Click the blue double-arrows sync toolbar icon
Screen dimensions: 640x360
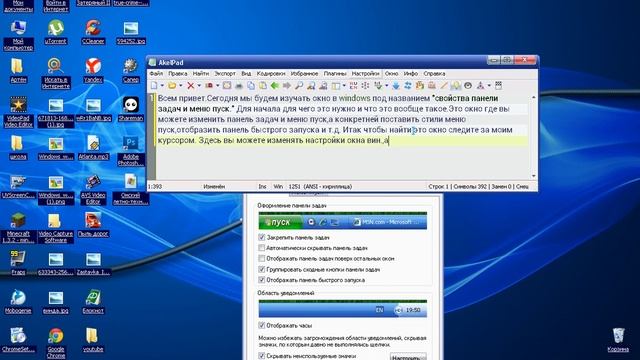[x=408, y=86]
